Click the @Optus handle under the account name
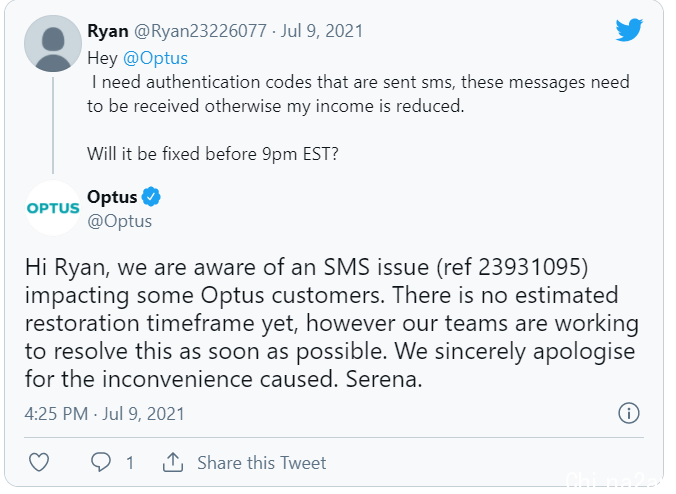The height and width of the screenshot is (494, 676). coord(119,221)
